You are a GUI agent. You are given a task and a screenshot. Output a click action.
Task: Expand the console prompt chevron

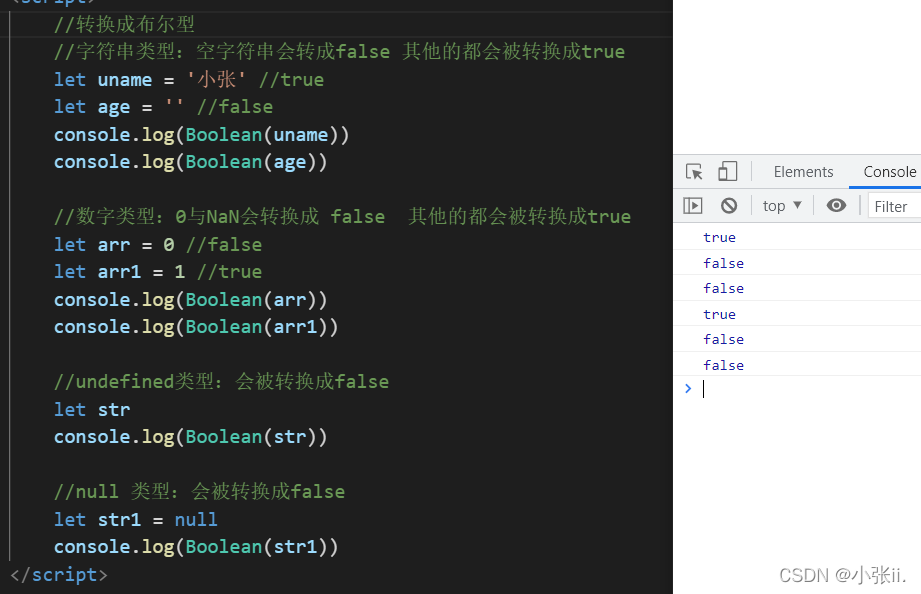[x=688, y=388]
